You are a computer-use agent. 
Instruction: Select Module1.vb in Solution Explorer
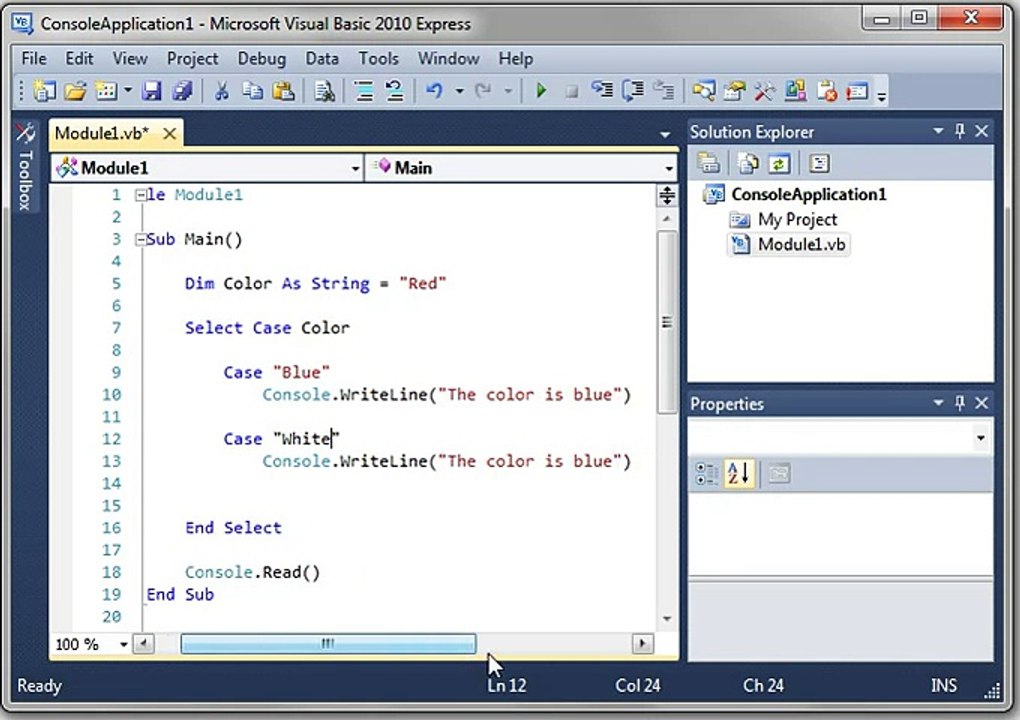point(801,245)
